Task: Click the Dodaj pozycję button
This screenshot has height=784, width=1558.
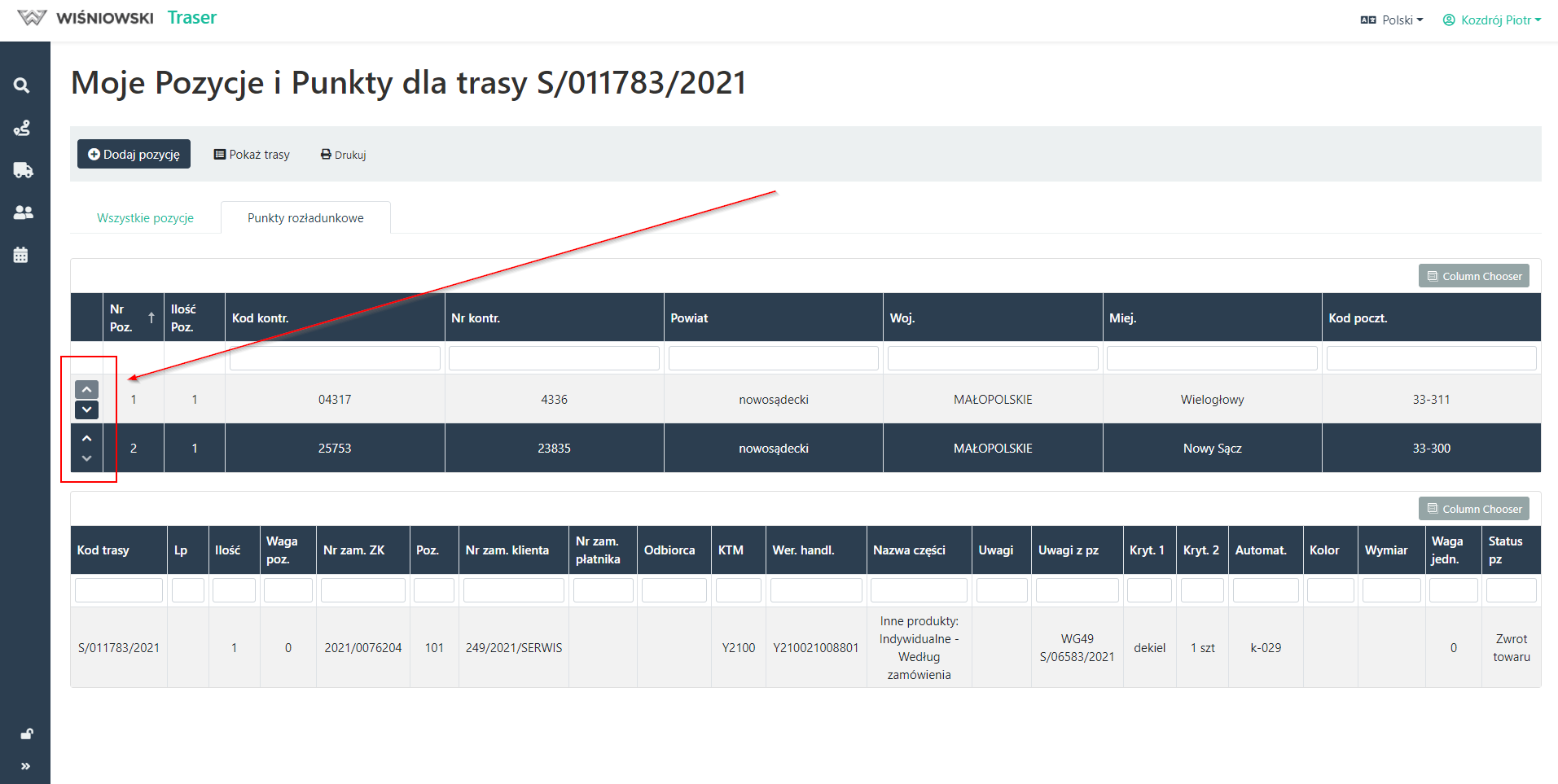Action: coord(134,154)
